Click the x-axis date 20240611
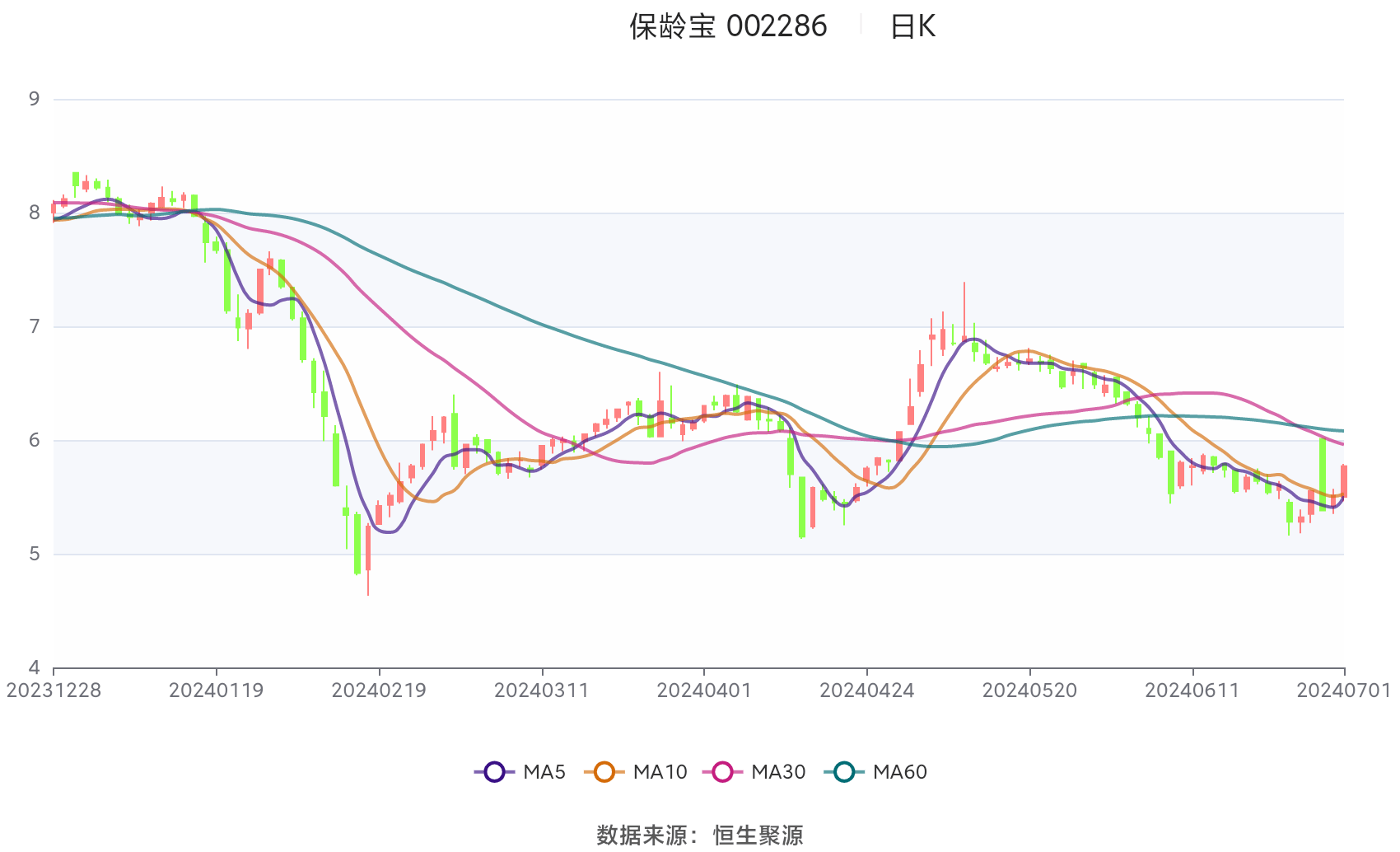The image size is (1400, 852). (x=1192, y=690)
